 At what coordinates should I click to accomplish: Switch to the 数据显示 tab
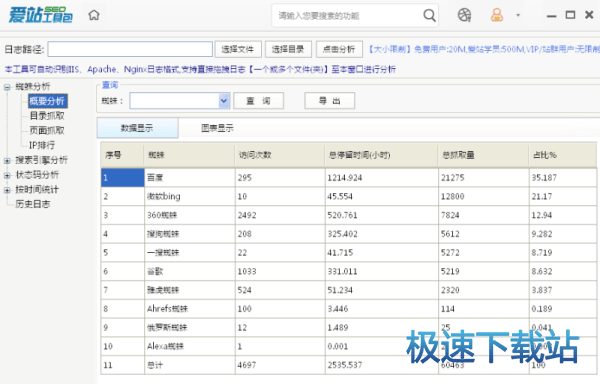pos(137,128)
